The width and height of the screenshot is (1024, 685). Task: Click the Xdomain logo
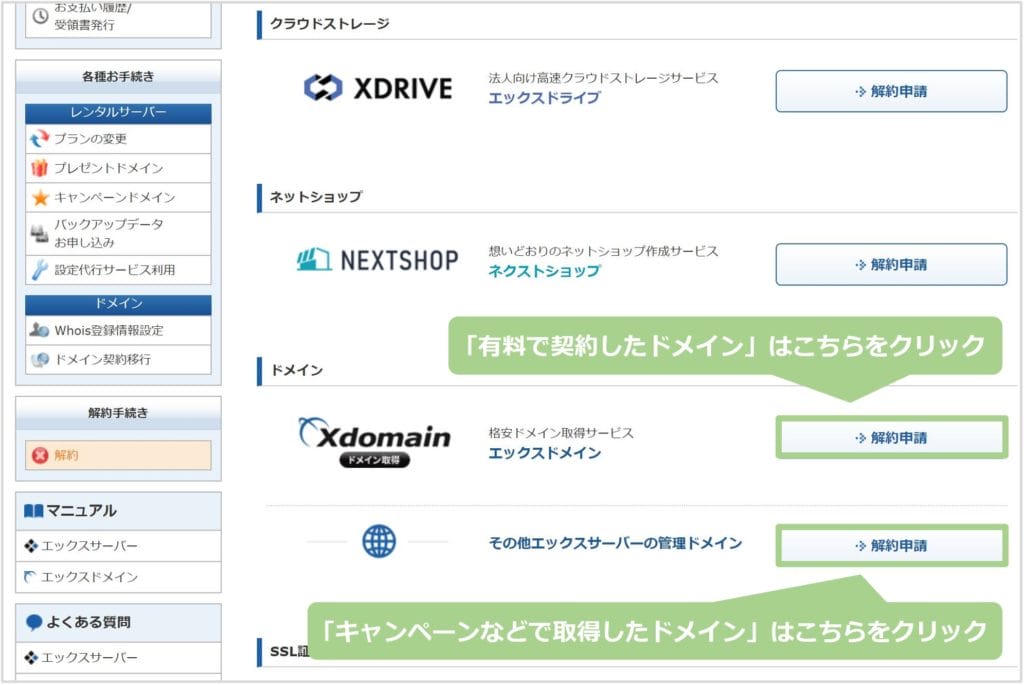374,442
